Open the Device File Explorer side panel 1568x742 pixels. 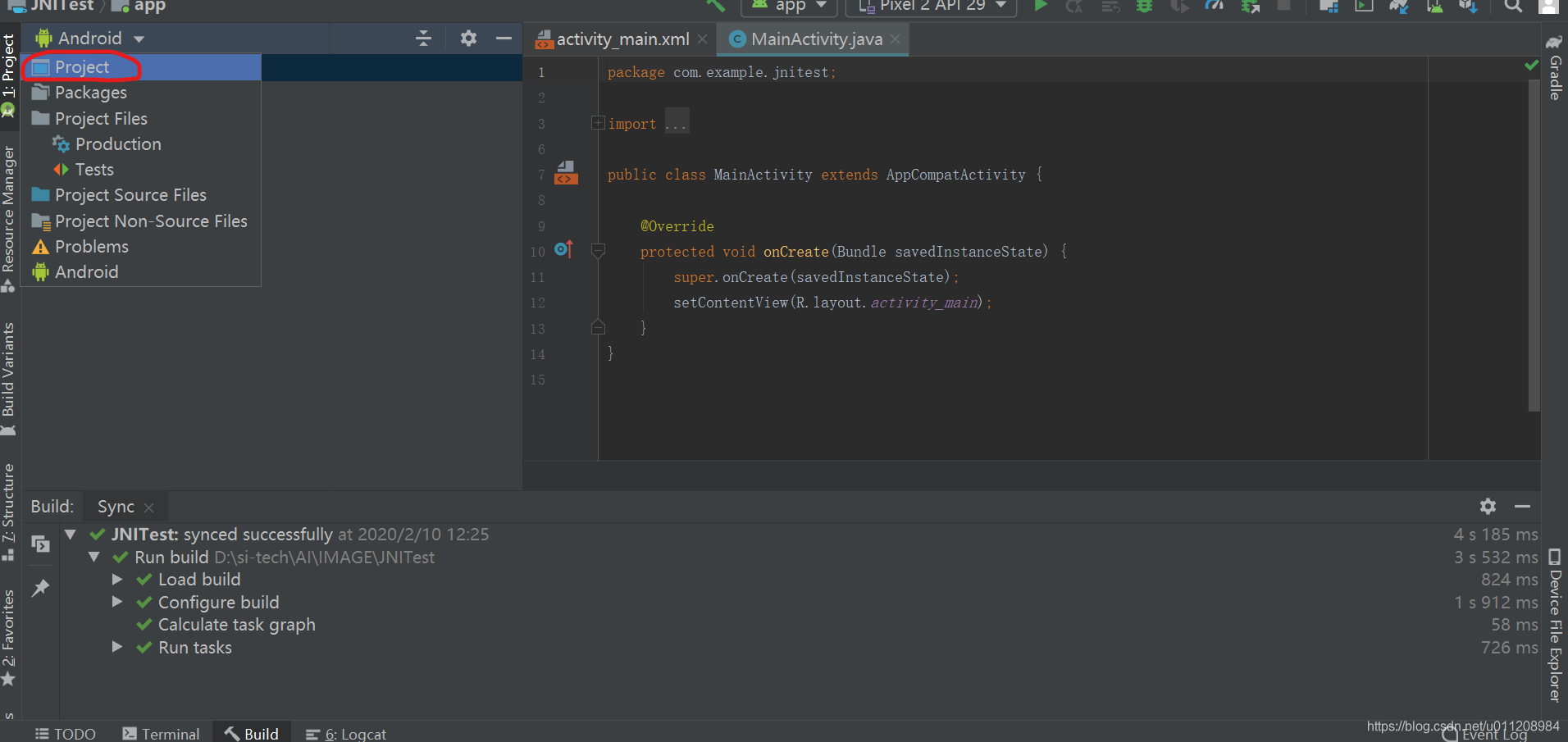click(1554, 626)
